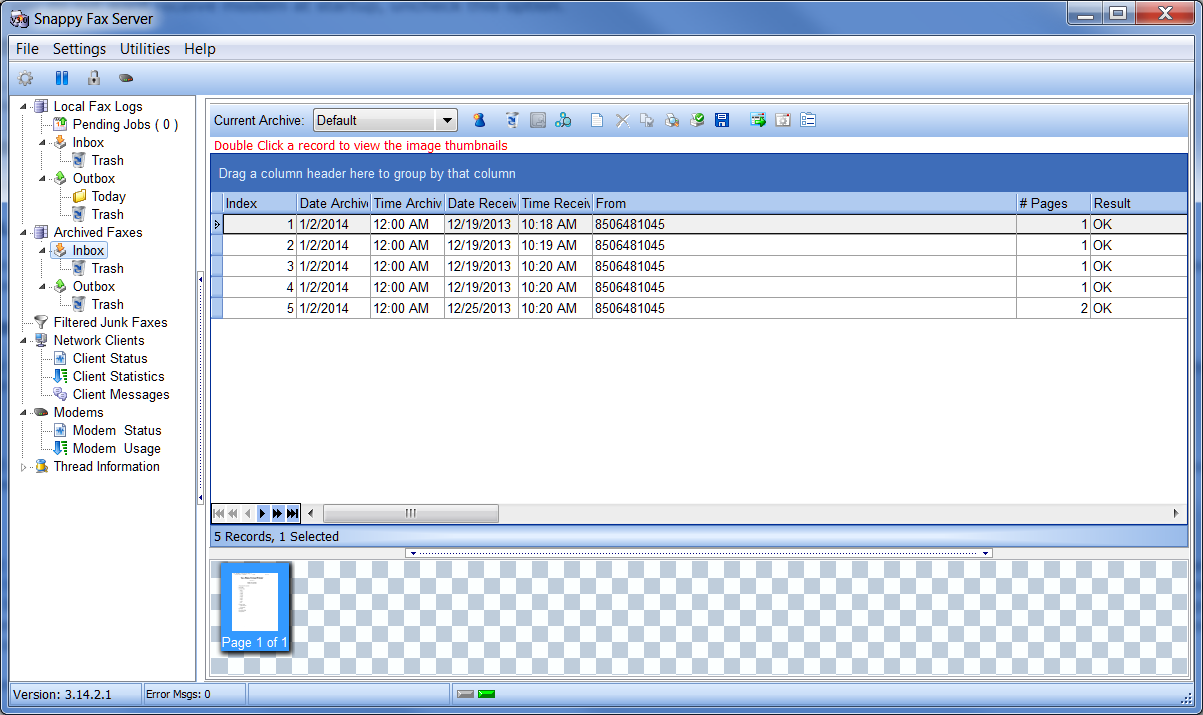
Task: Open the Current Archive dropdown
Action: [446, 121]
